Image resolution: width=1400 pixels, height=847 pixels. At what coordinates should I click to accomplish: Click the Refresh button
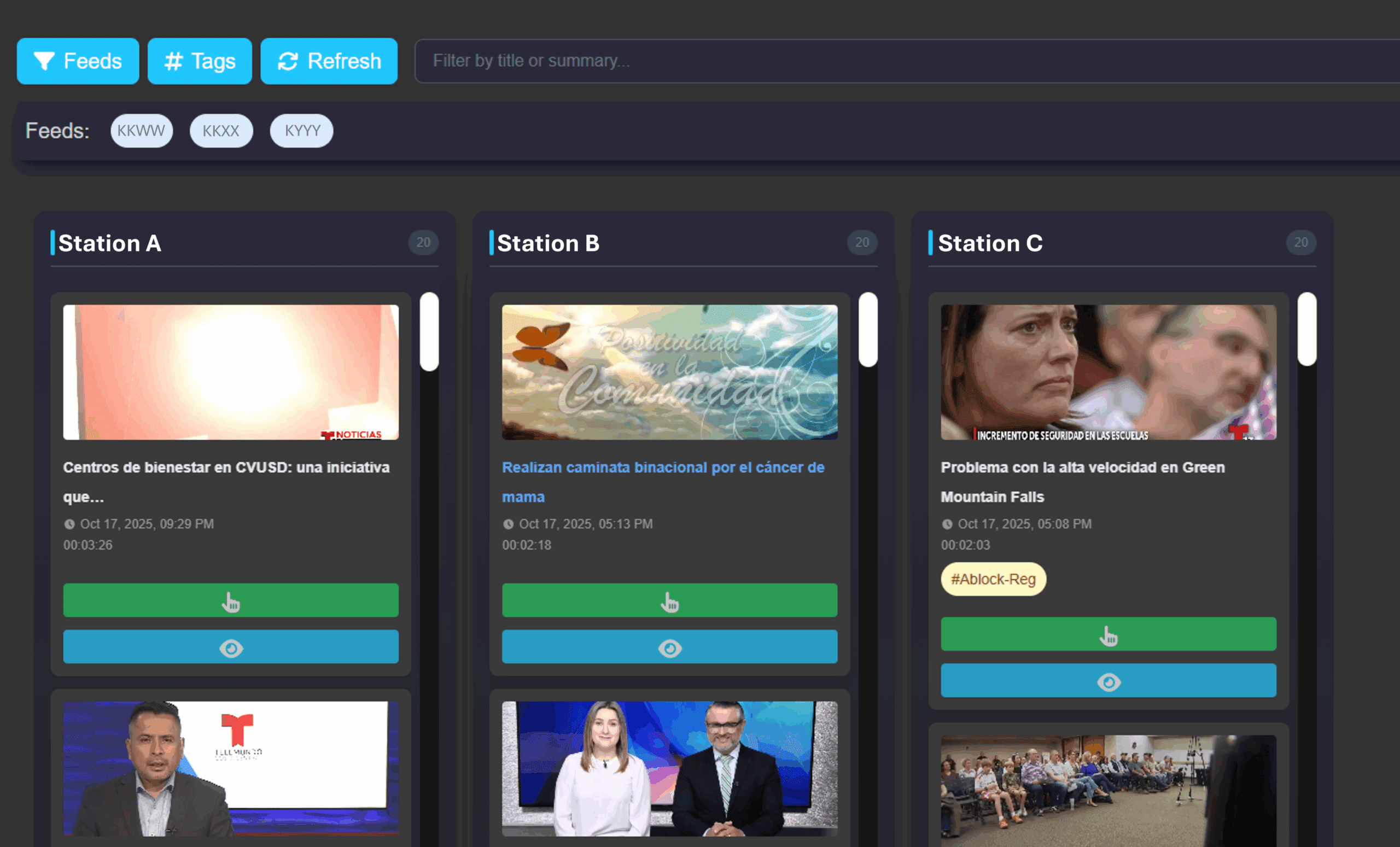pos(329,61)
